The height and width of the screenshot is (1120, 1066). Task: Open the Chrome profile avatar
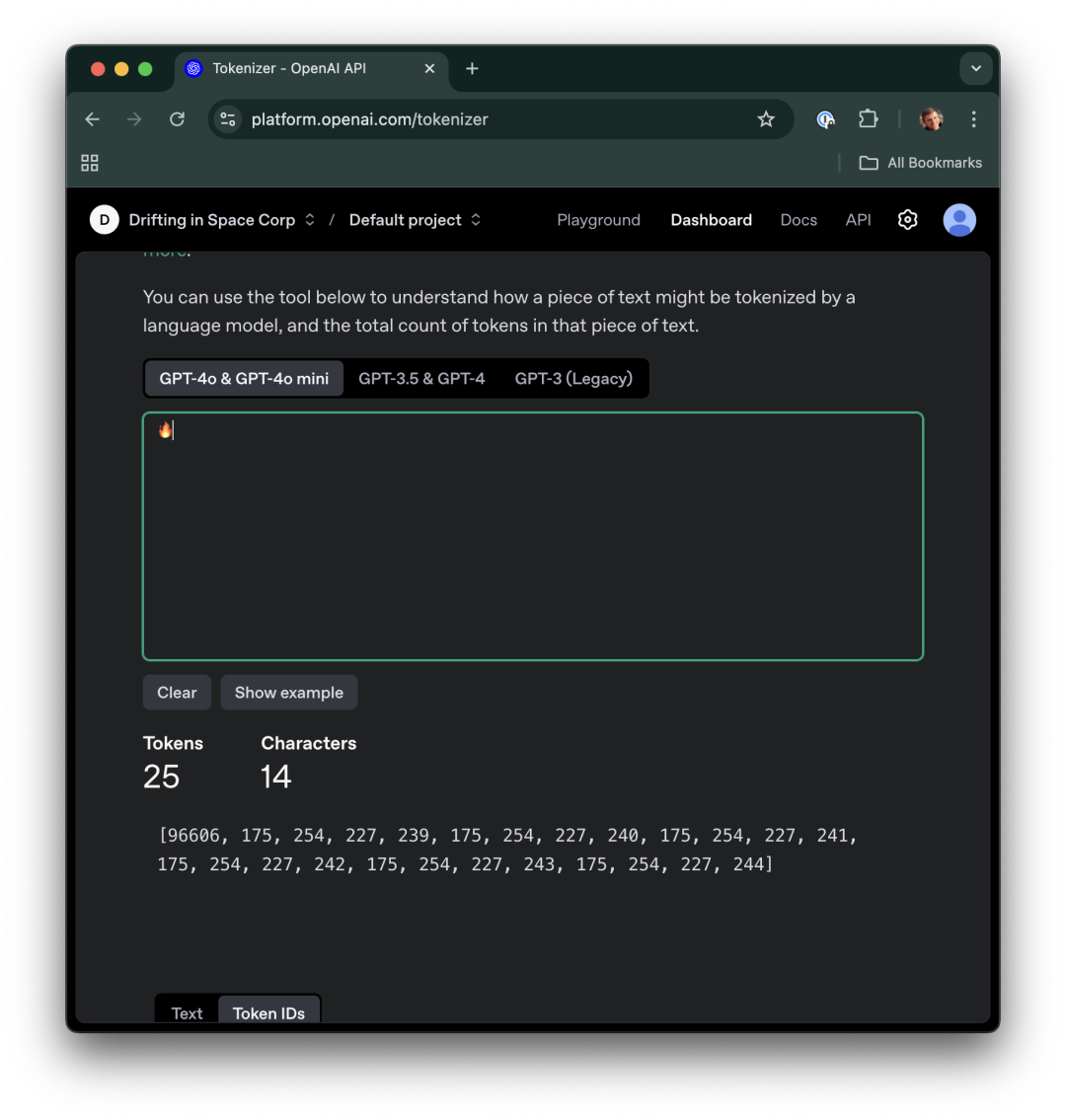pyautogui.click(x=931, y=119)
